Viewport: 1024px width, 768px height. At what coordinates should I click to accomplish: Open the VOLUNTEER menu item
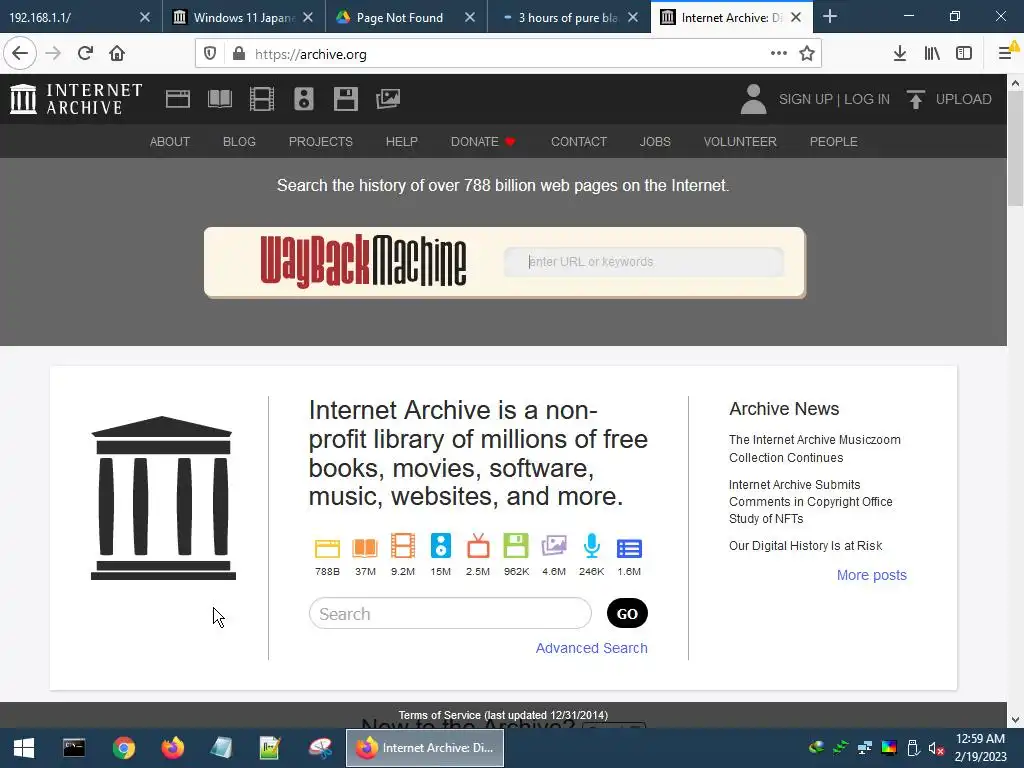tap(740, 142)
